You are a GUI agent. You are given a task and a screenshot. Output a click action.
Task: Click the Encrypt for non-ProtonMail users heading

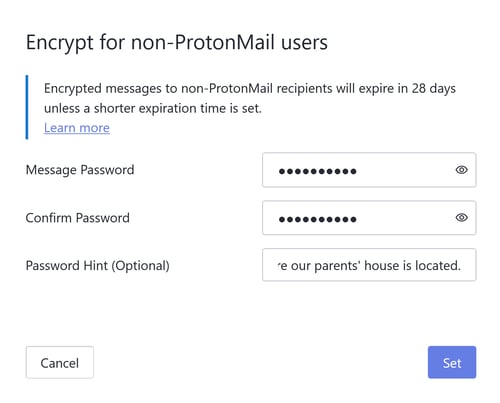[177, 43]
